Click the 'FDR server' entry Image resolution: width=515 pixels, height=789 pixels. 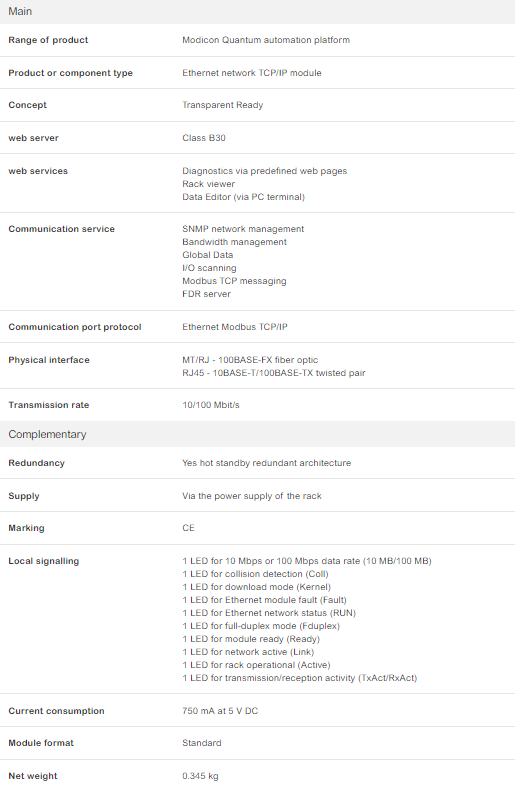(206, 294)
